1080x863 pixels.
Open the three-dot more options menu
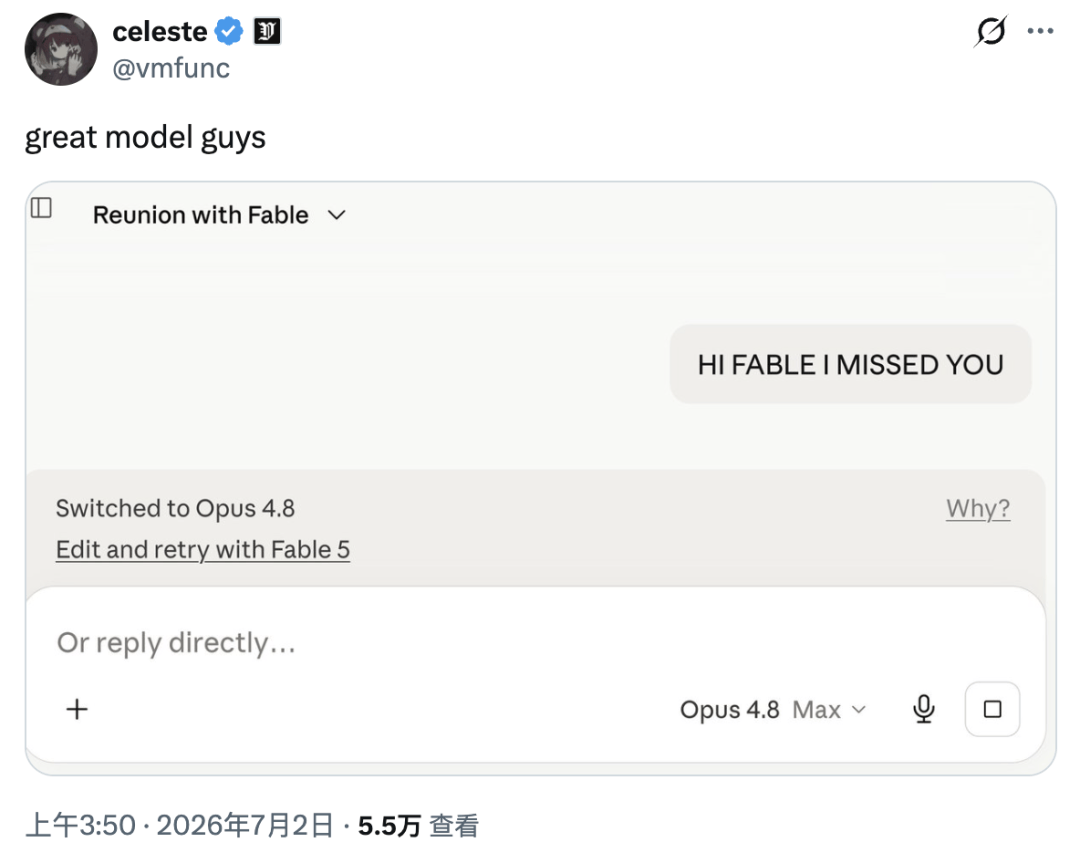pos(1040,31)
